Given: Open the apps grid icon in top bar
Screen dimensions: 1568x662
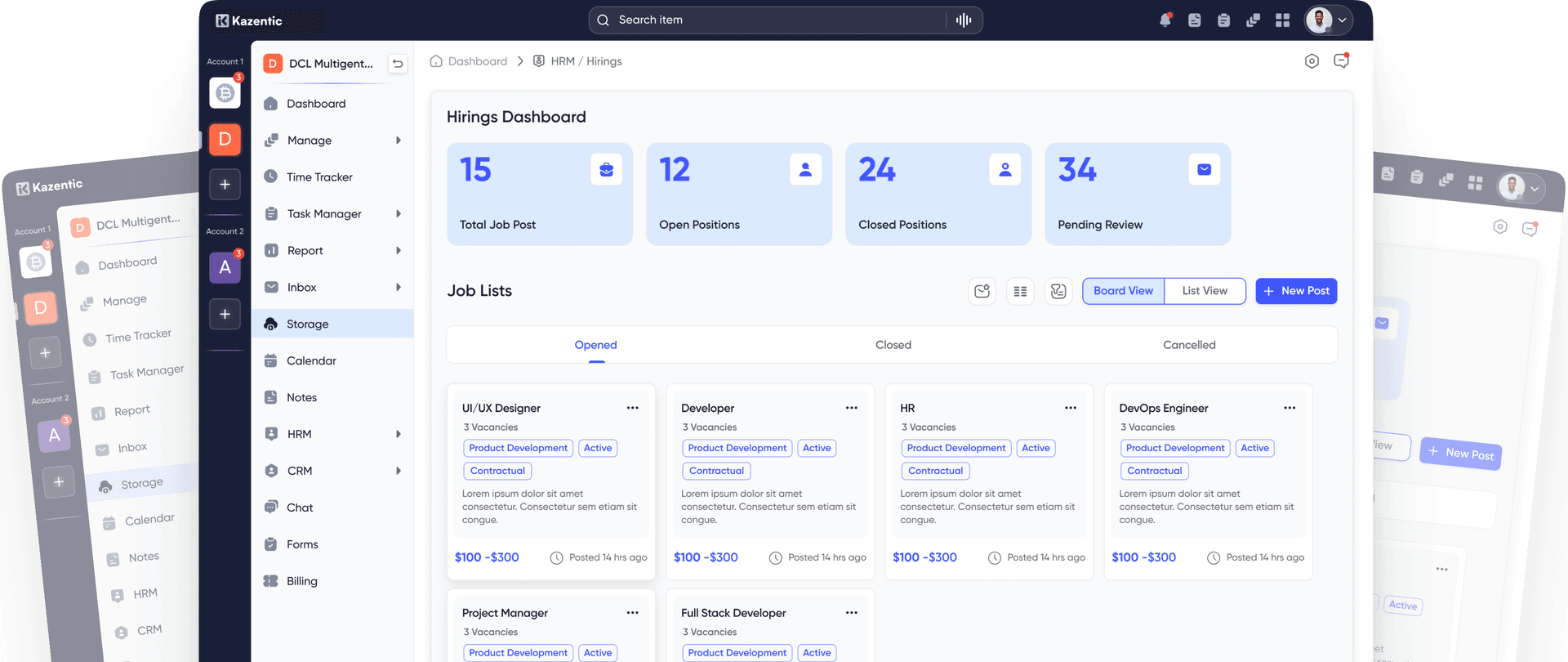Looking at the screenshot, I should [1282, 20].
